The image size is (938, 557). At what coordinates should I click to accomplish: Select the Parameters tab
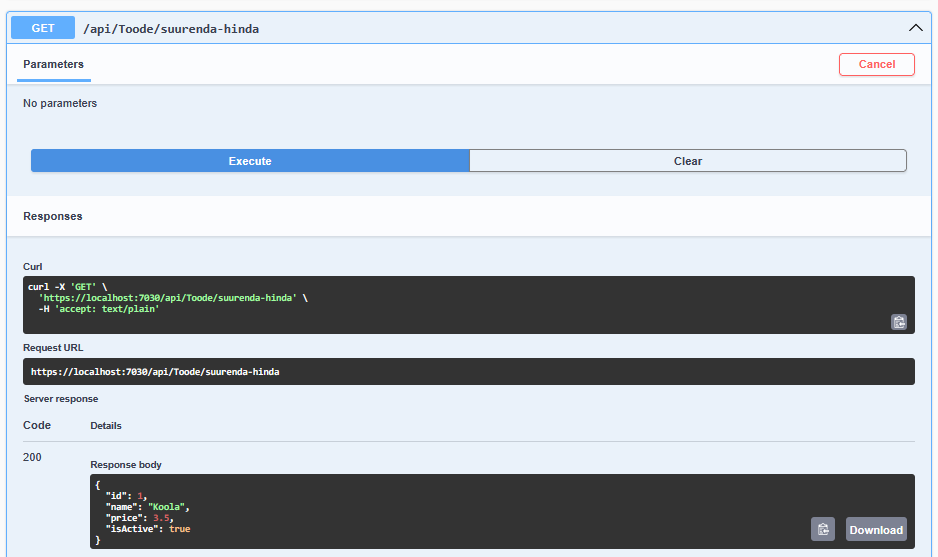coord(54,64)
